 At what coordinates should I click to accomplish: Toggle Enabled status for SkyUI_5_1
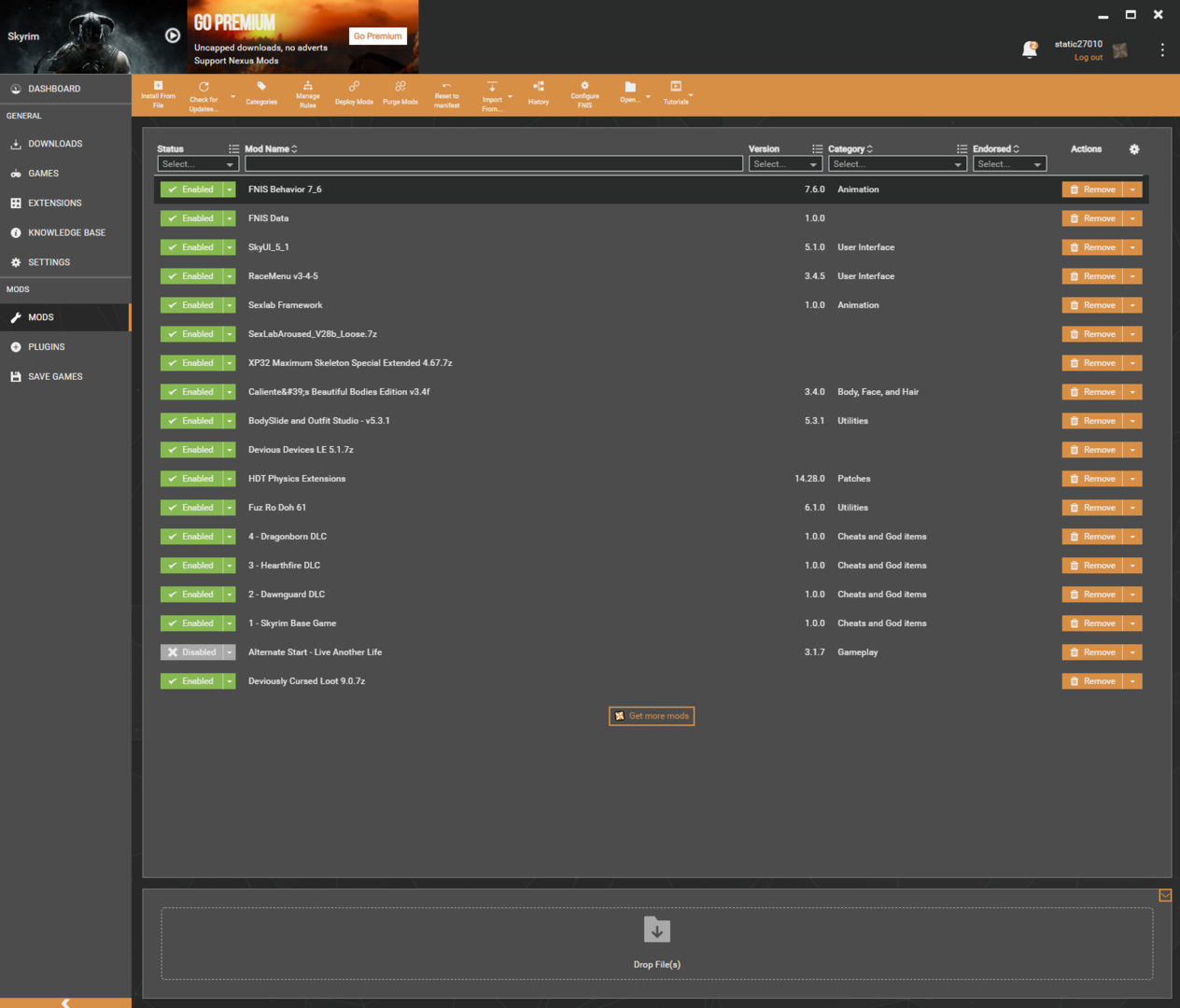pos(191,247)
